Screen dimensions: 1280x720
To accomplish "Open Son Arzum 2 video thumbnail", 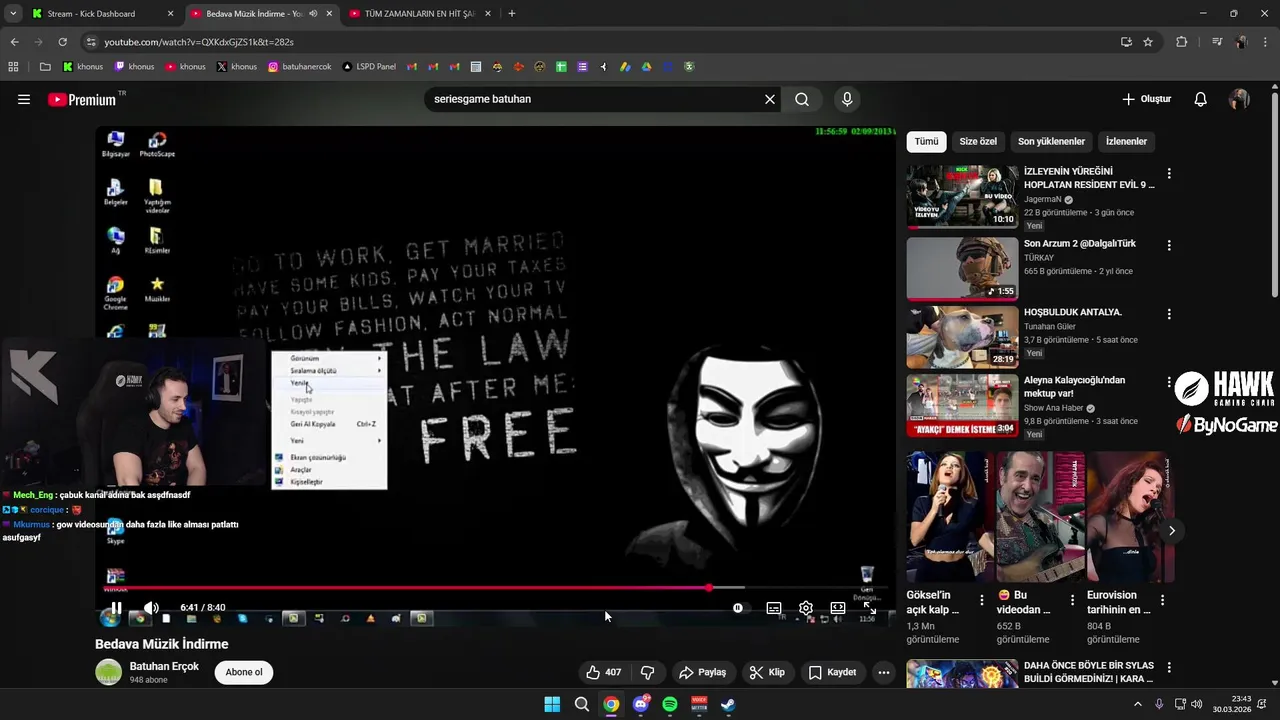I will pos(962,269).
